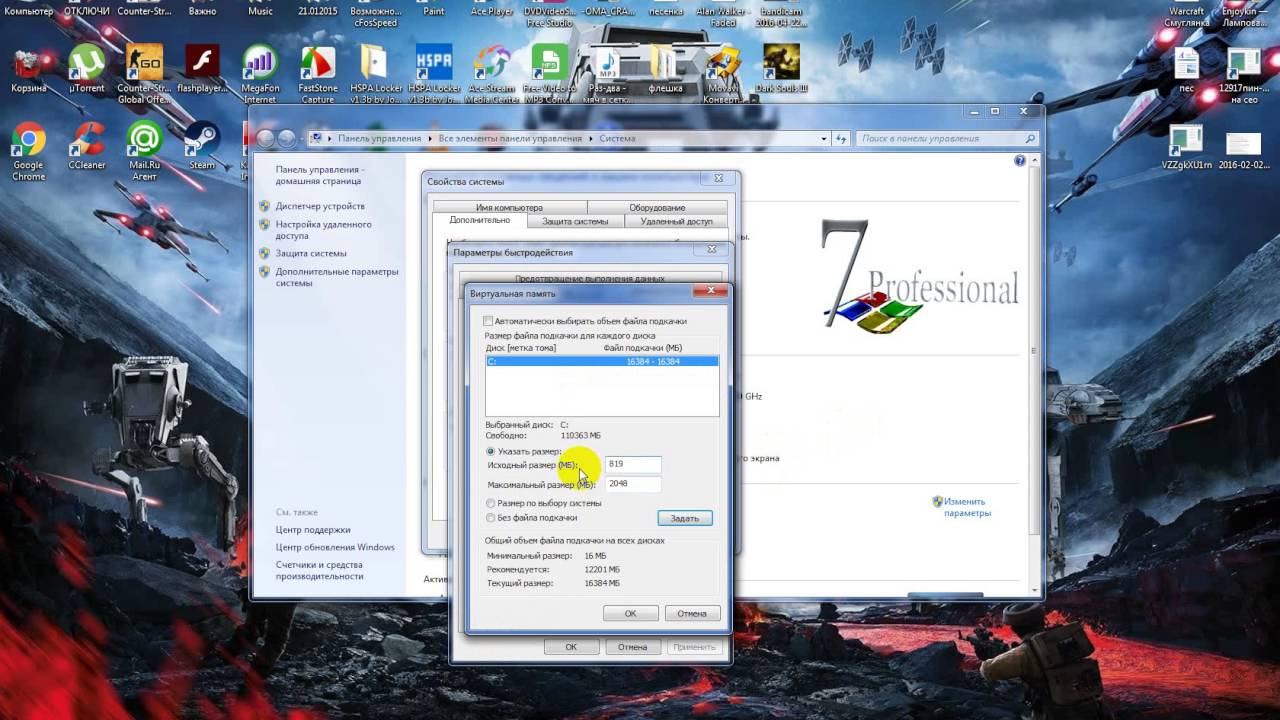Click the blue help icon in Control Panel window
Viewport: 1280px width, 720px height.
[x=1020, y=160]
